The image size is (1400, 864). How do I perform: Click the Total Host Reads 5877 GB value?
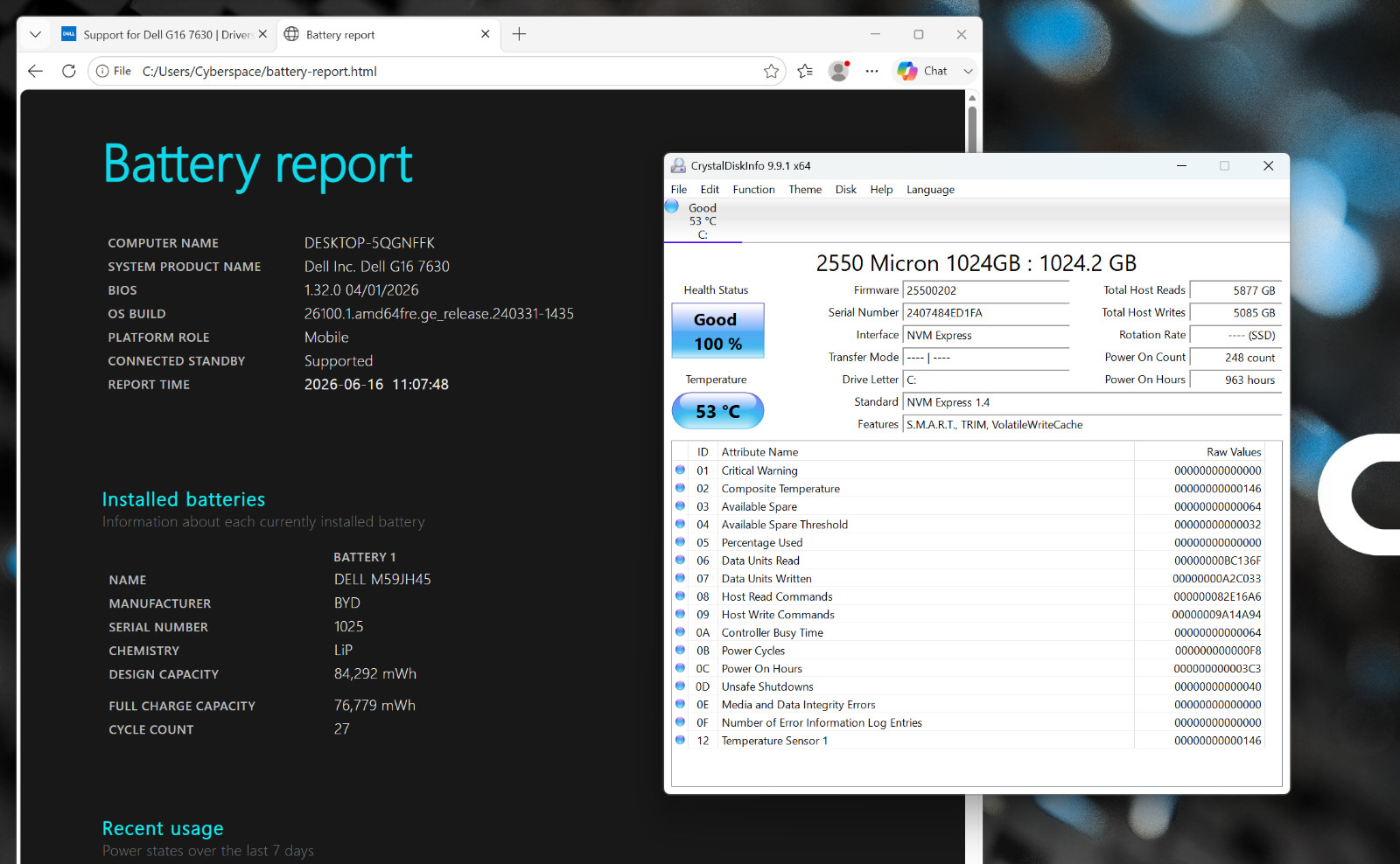[x=1235, y=290]
